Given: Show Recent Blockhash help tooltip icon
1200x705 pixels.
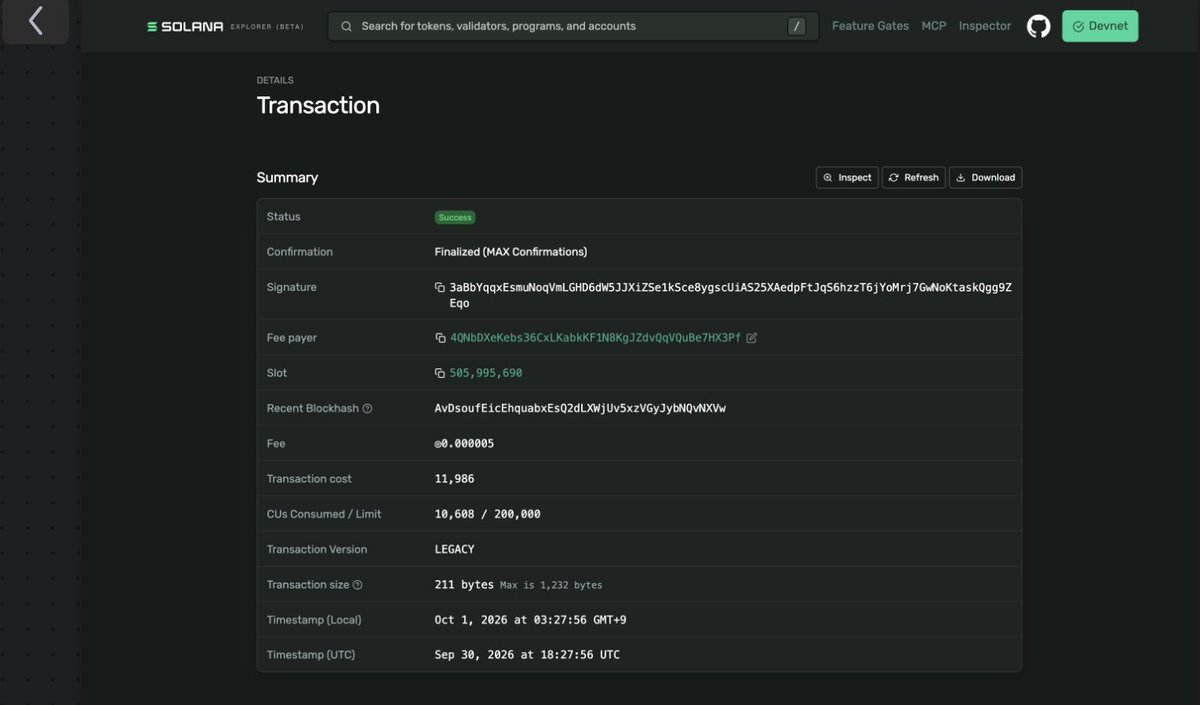Looking at the screenshot, I should 367,409.
